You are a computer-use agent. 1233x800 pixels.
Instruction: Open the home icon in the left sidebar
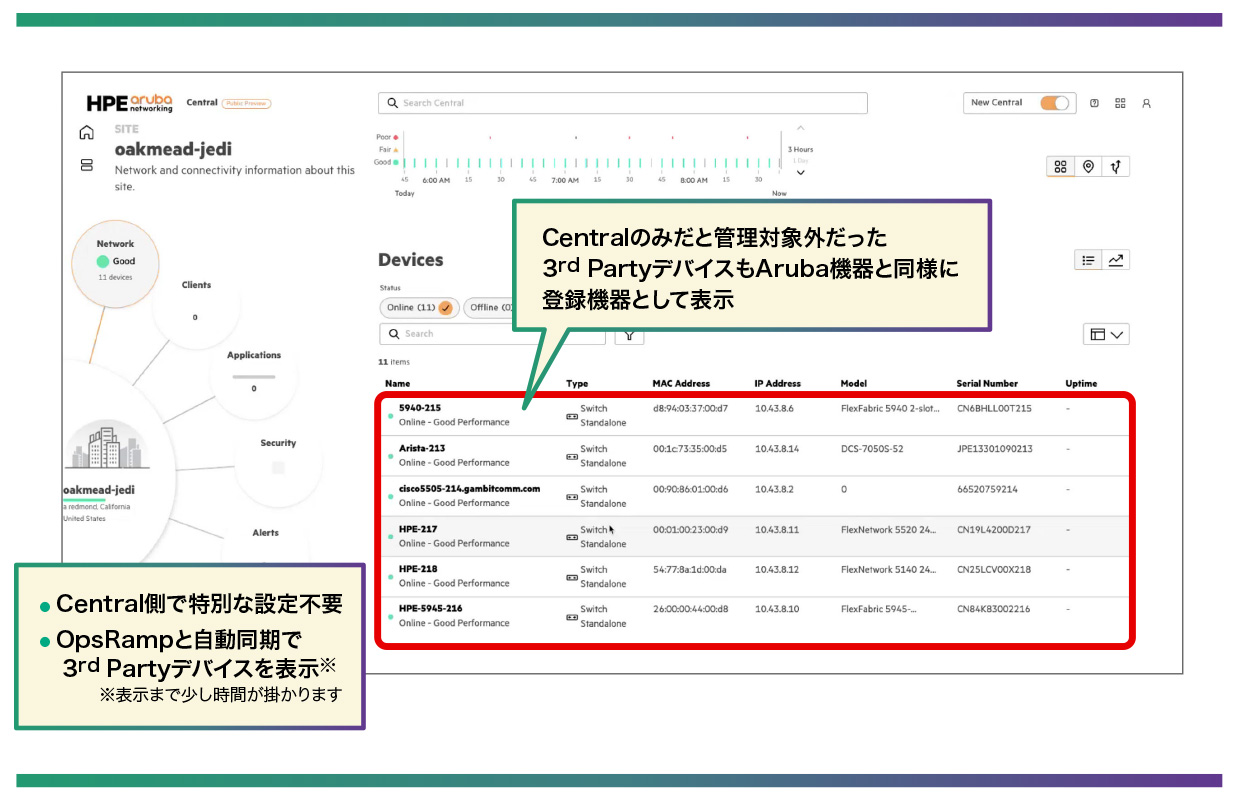(87, 133)
